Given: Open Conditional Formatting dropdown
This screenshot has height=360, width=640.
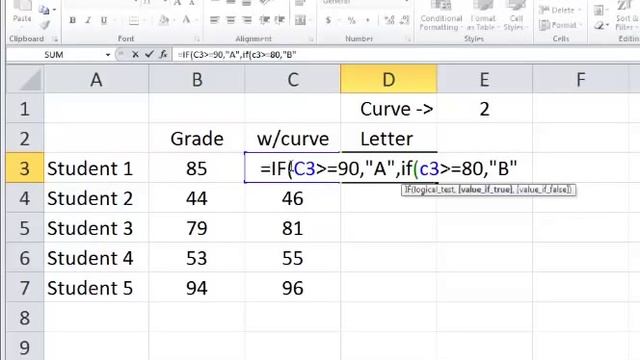Looking at the screenshot, I should pyautogui.click(x=441, y=16).
